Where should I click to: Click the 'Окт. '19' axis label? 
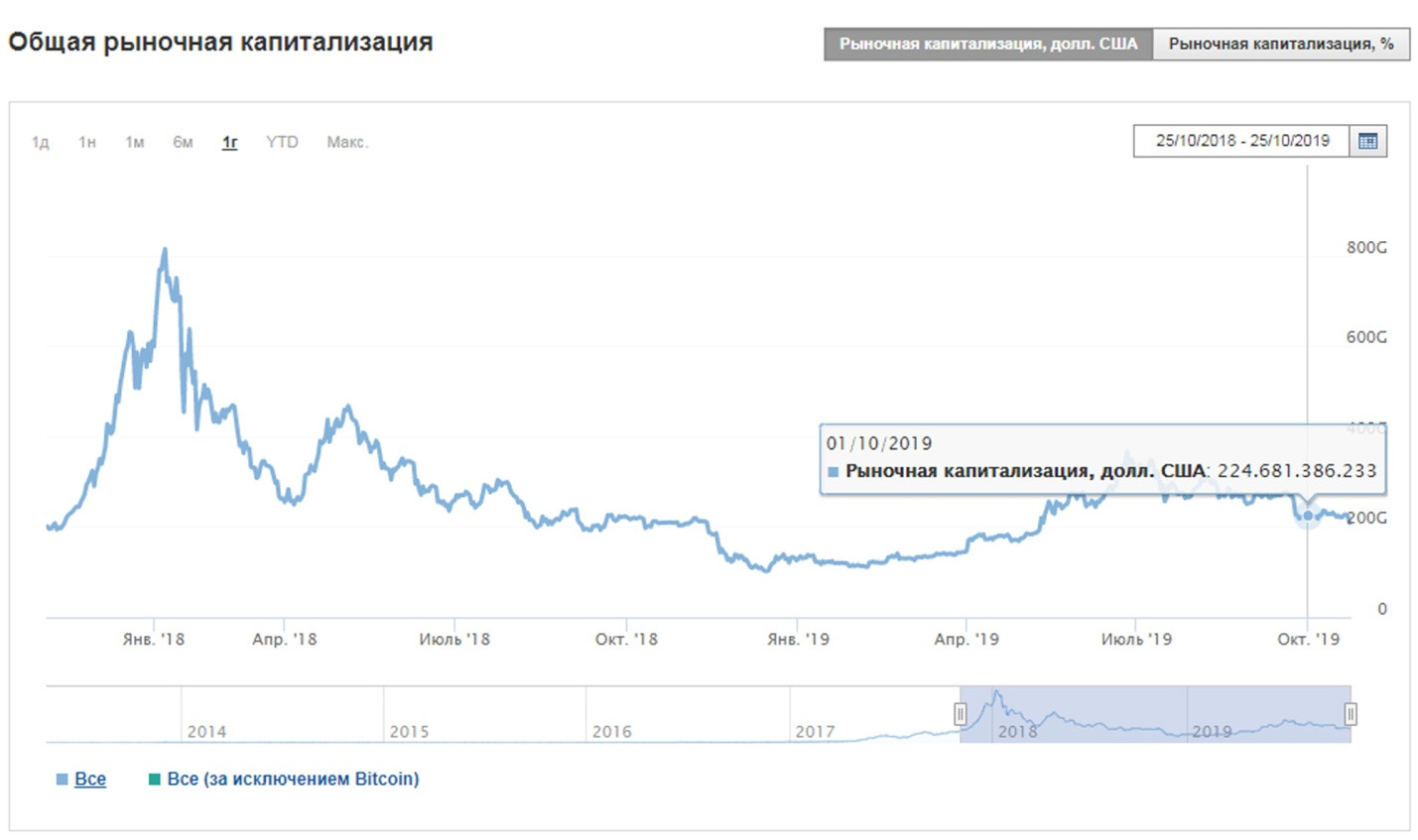(1308, 640)
